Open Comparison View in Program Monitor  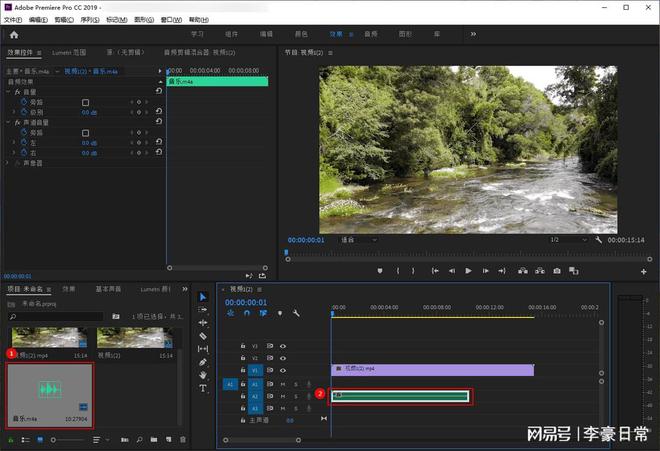[574, 271]
